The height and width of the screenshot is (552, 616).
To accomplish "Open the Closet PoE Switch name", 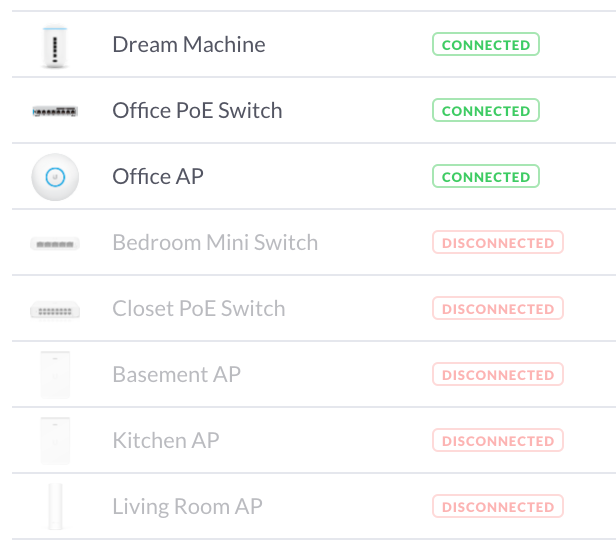I will pos(199,308).
